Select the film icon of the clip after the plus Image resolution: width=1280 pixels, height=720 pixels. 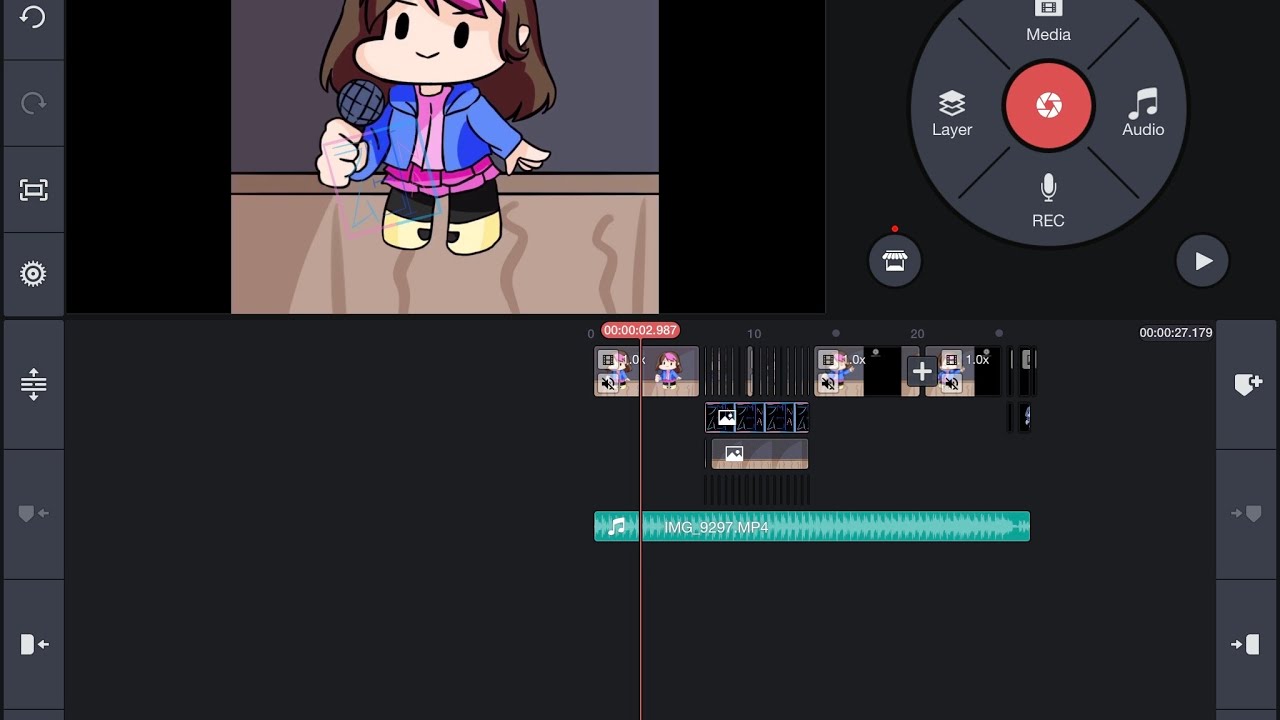pyautogui.click(x=952, y=360)
